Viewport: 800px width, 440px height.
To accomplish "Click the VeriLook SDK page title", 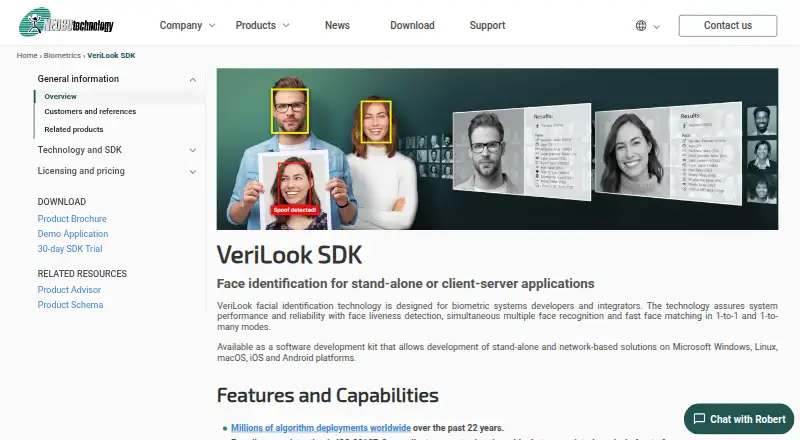I will pyautogui.click(x=289, y=255).
